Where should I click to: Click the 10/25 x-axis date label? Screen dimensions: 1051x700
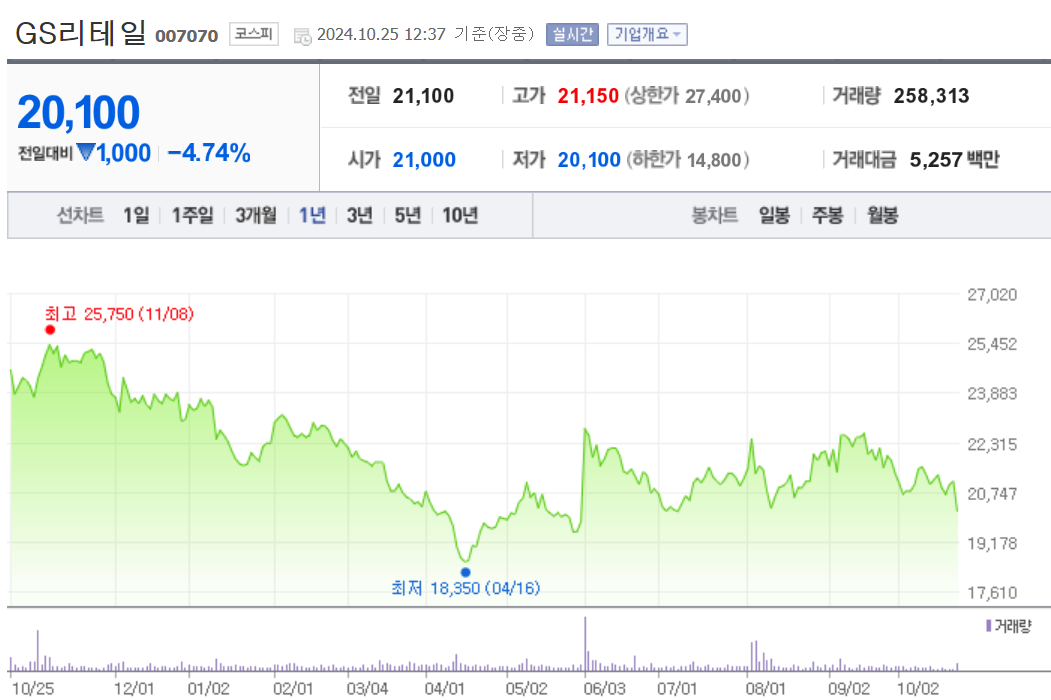click(33, 689)
